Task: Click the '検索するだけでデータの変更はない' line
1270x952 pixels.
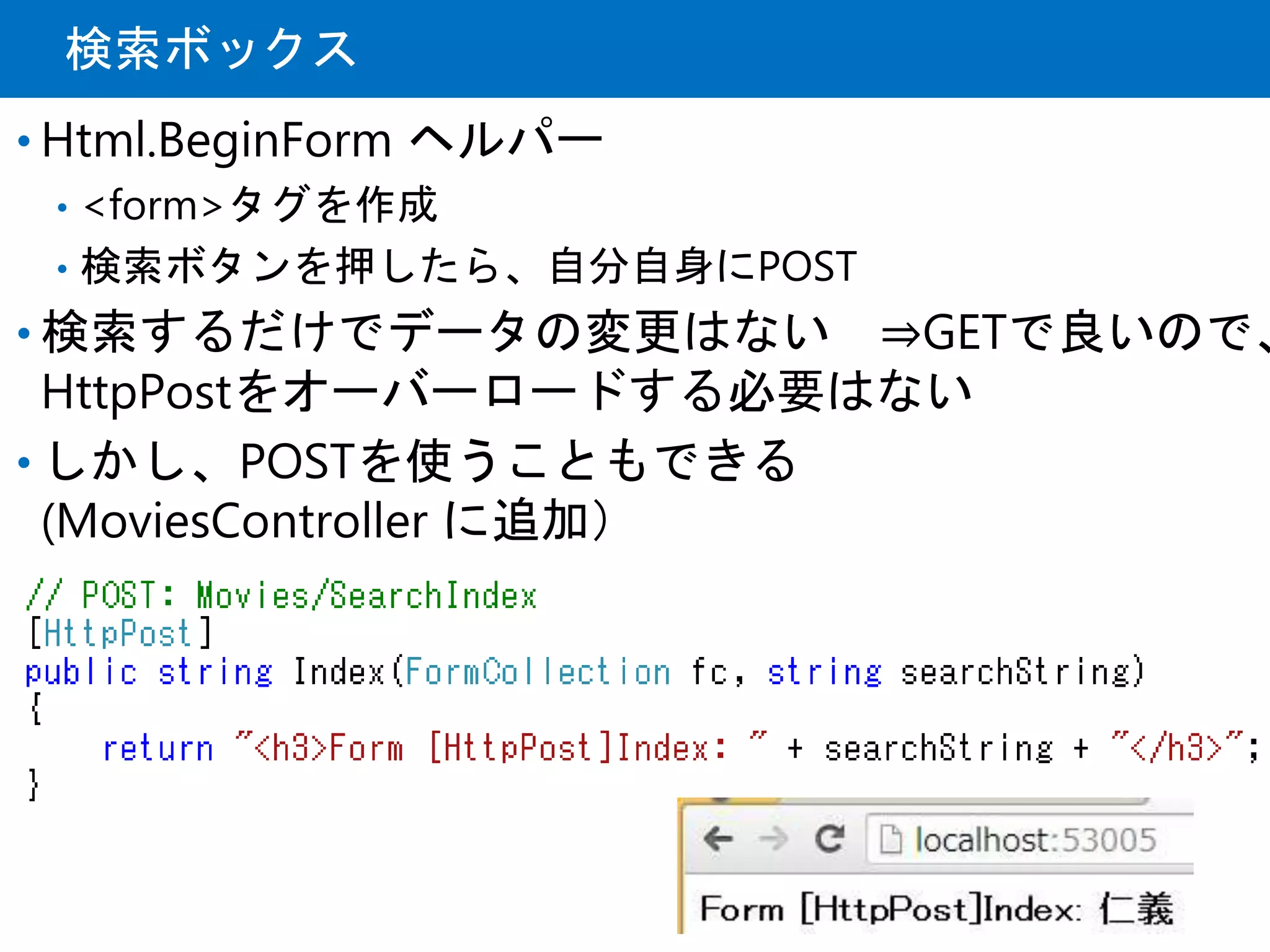Action: (x=435, y=332)
